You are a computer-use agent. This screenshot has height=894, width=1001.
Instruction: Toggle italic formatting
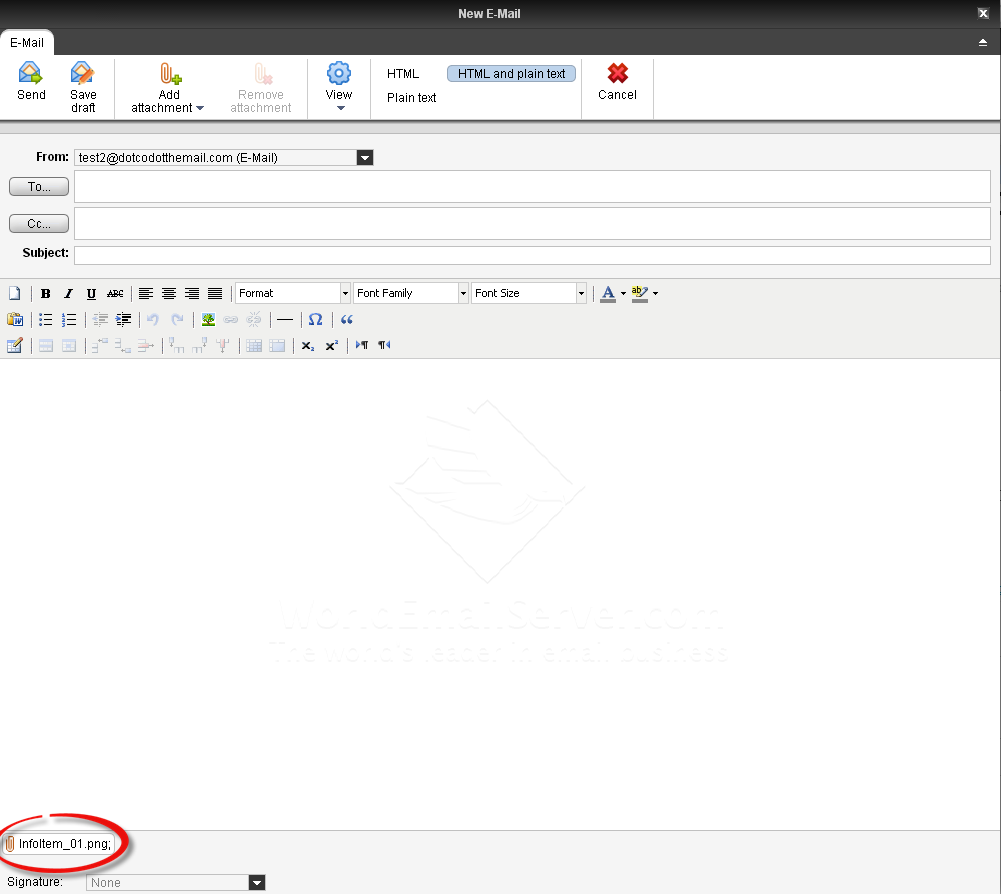(x=68, y=293)
